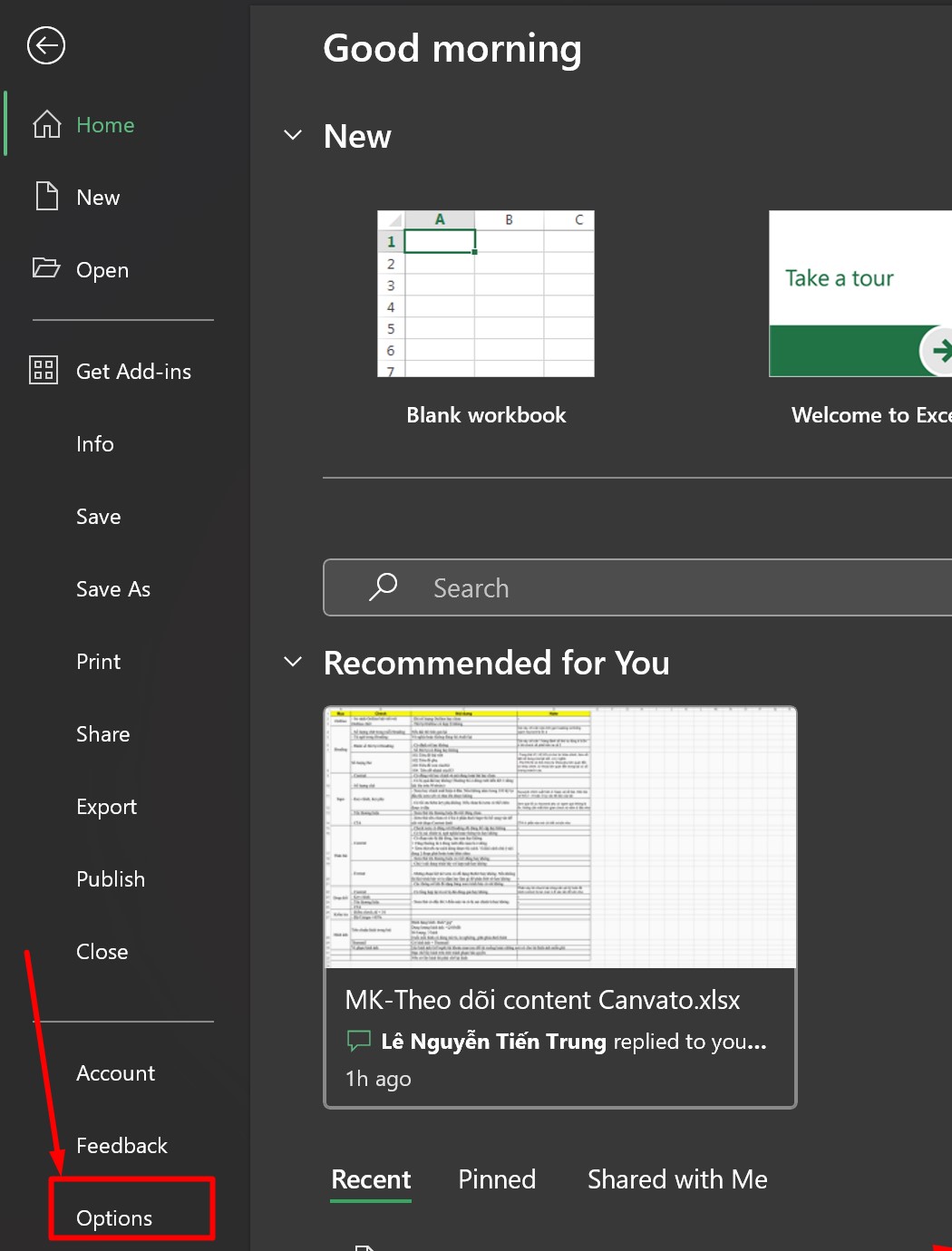Screen dimensions: 952x1251
Task: Create a Blank workbook
Action: [486, 294]
